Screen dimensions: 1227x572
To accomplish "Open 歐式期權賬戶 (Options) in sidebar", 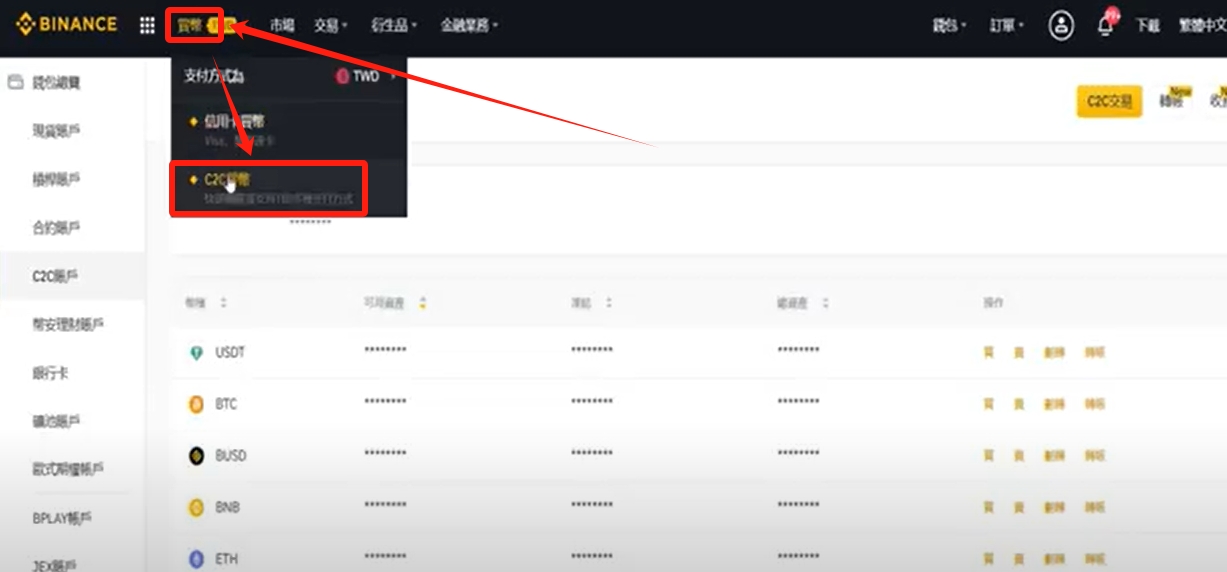I will pyautogui.click(x=68, y=469).
